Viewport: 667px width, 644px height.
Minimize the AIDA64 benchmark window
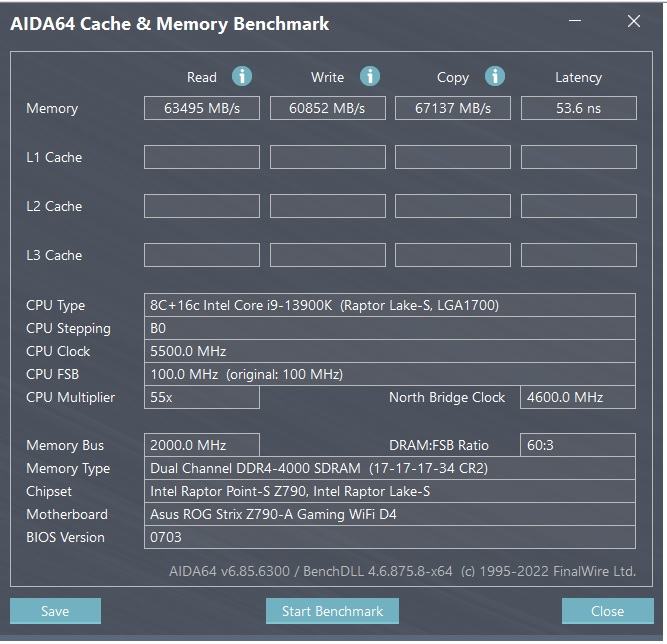[575, 20]
